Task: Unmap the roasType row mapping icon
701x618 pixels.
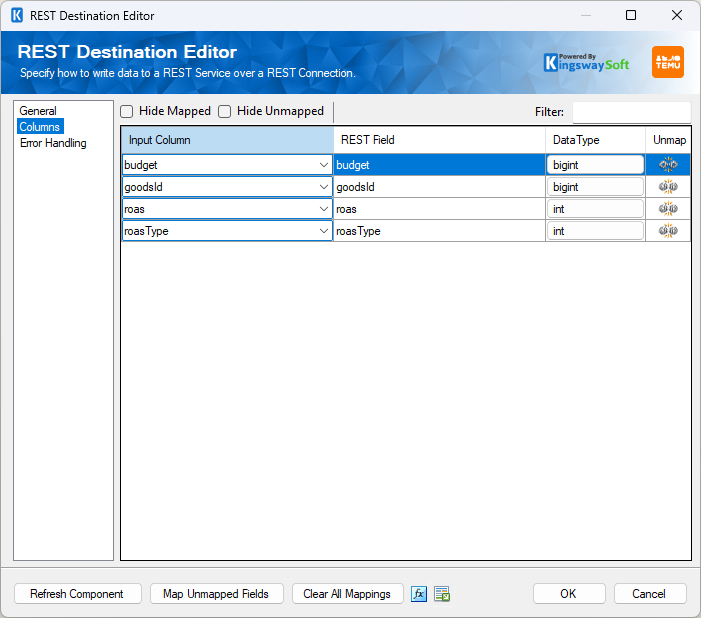Action: coord(668,230)
